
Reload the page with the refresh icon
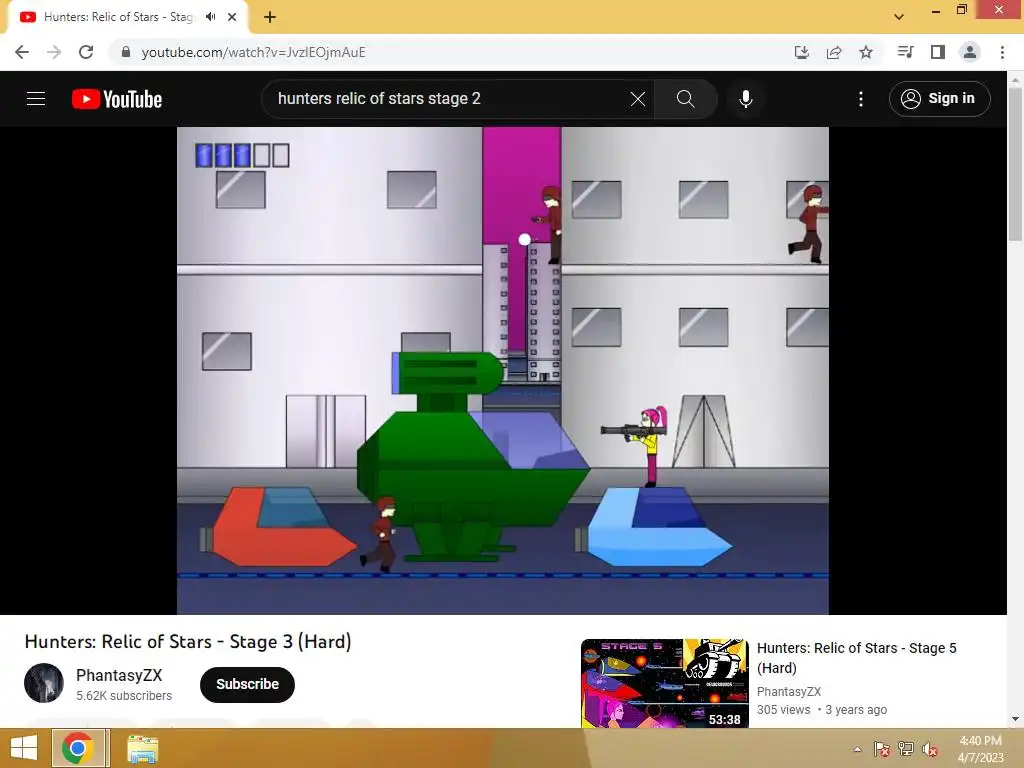tap(86, 52)
